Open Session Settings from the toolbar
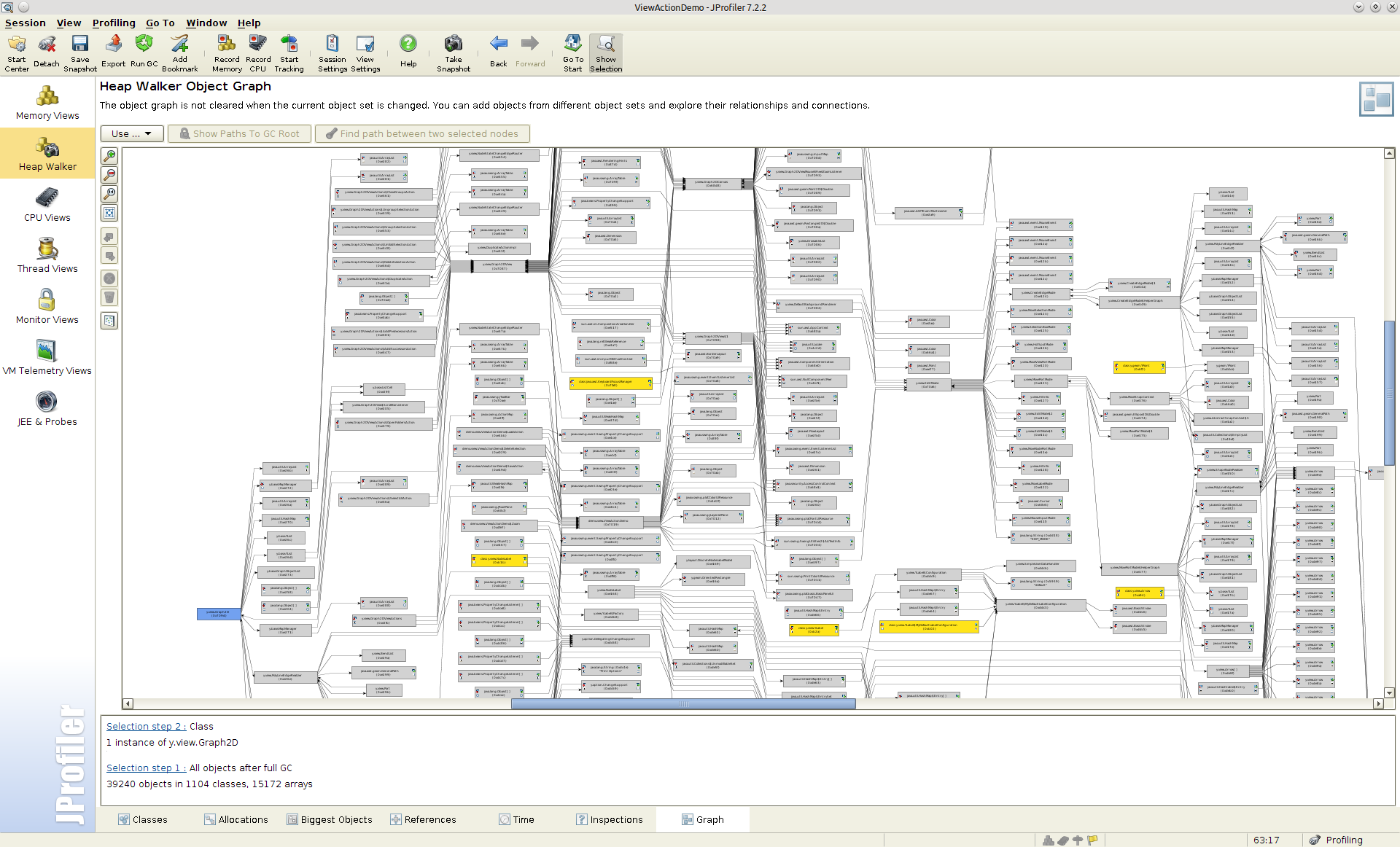Screen dimensions: 1400x847 pyautogui.click(x=332, y=51)
